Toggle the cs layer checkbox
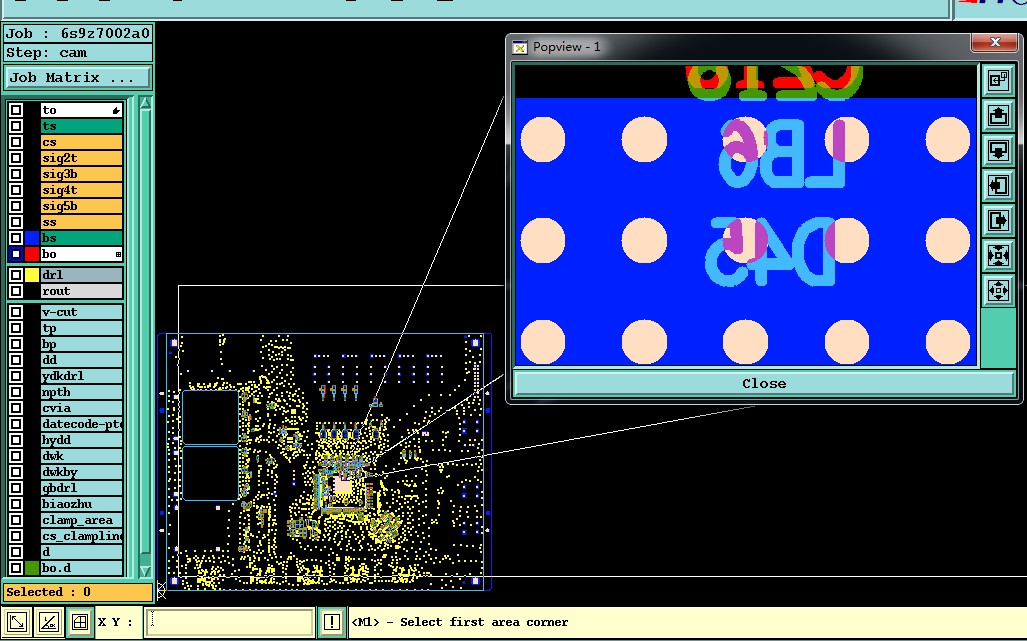The image size is (1027, 641). click(x=16, y=142)
